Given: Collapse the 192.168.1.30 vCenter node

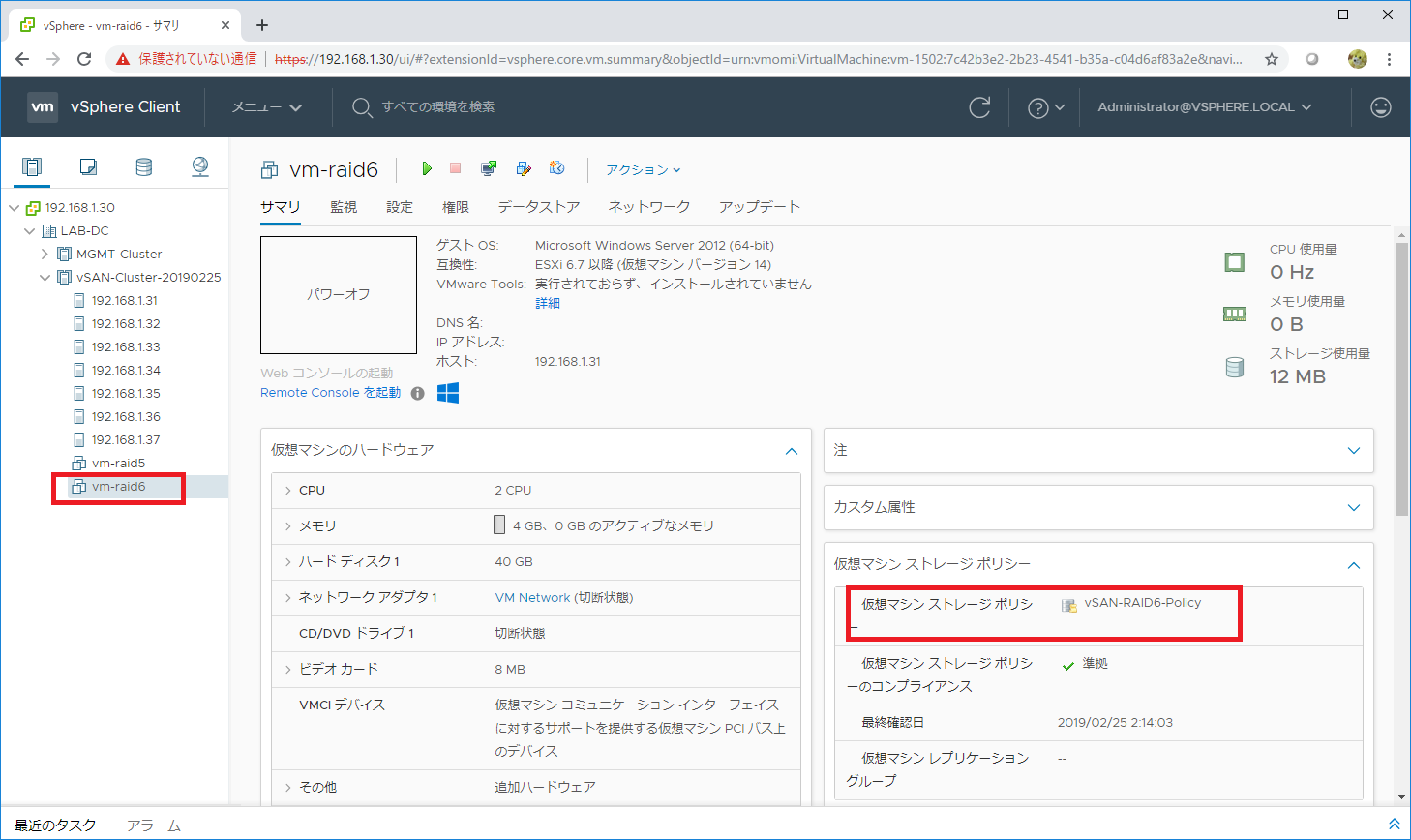Looking at the screenshot, I should pyautogui.click(x=15, y=208).
